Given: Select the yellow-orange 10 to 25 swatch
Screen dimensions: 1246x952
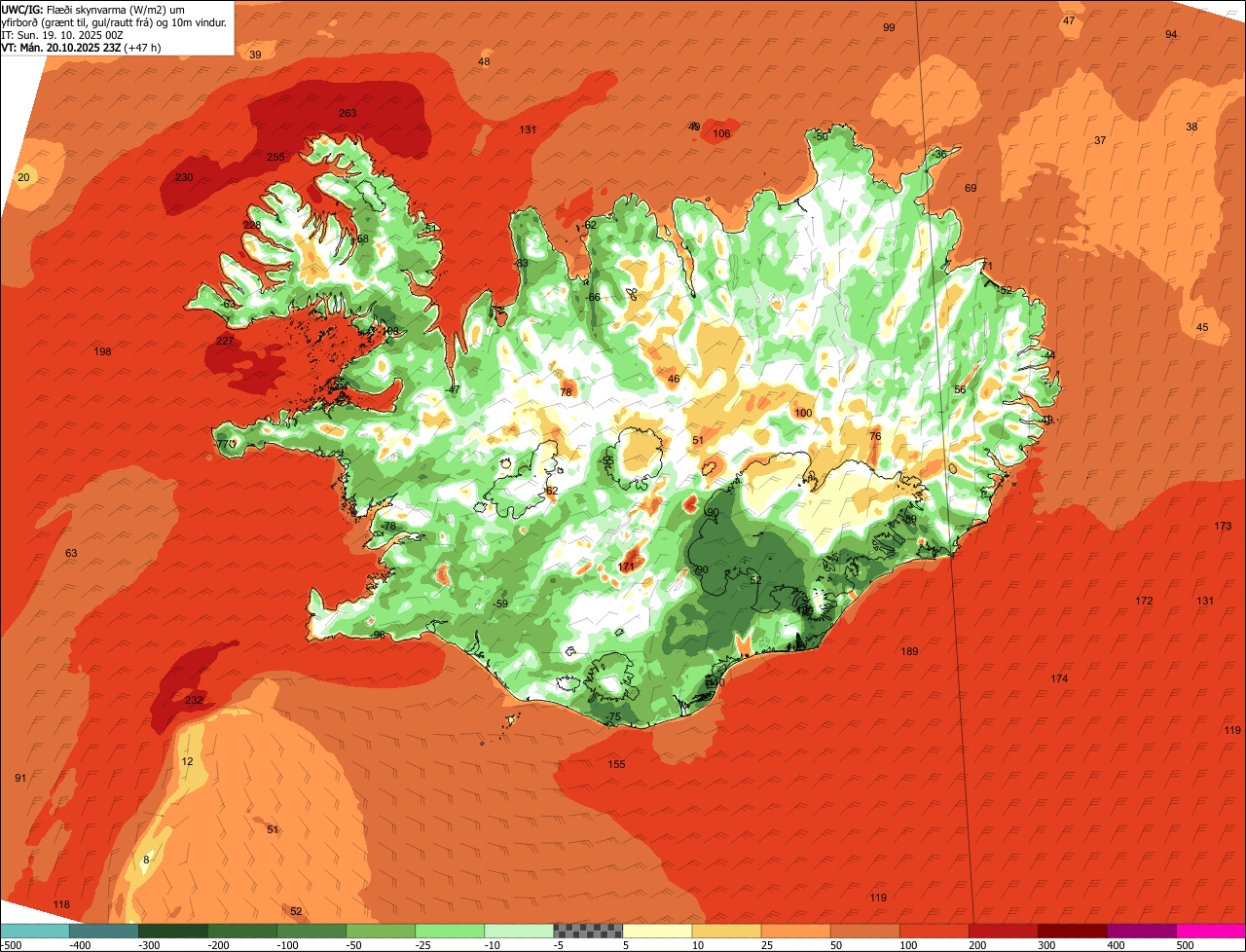Looking at the screenshot, I should tap(726, 930).
